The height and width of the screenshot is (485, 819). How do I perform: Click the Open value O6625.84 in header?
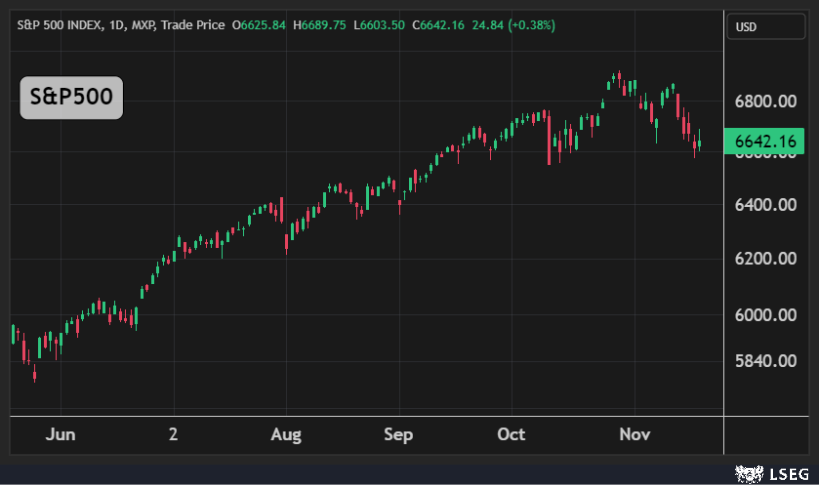[259, 24]
